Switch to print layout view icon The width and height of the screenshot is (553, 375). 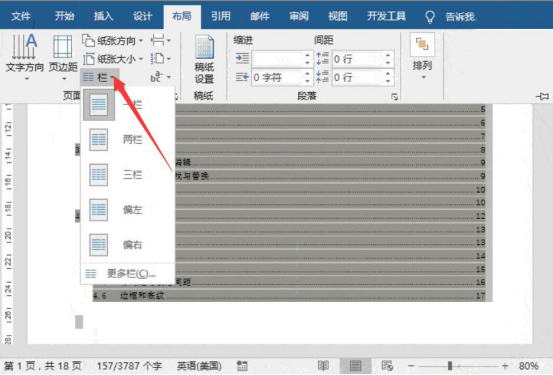pyautogui.click(x=355, y=365)
